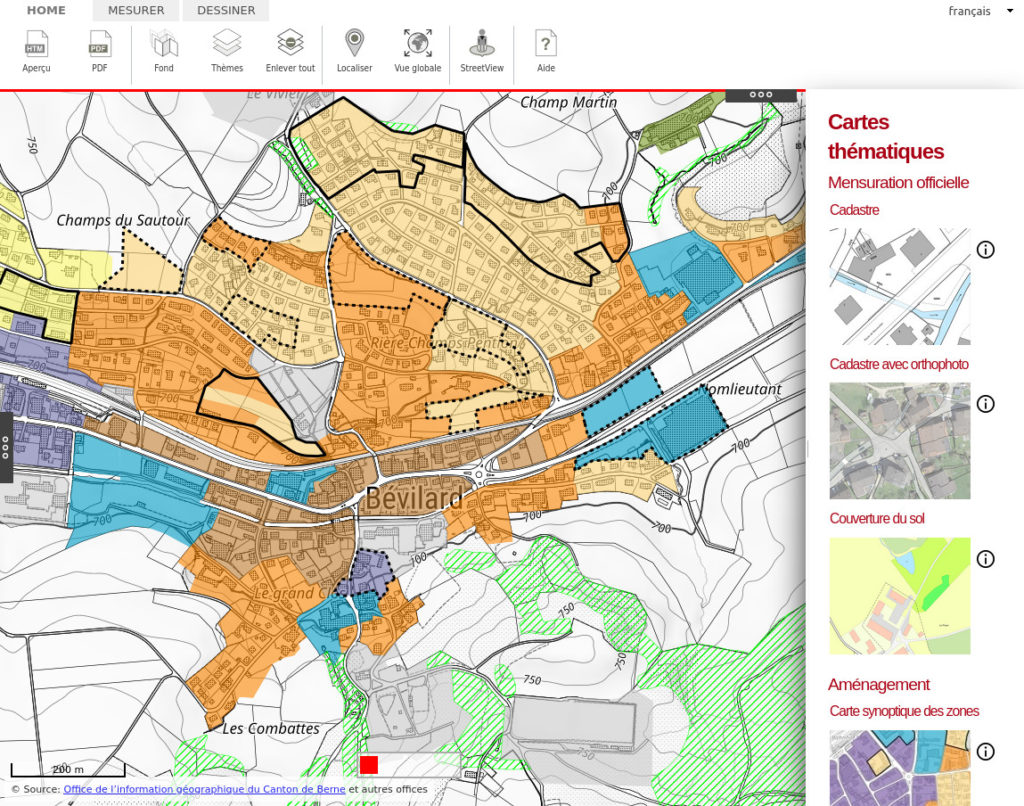Launch StreetView tool
This screenshot has width=1024, height=806.
click(482, 51)
